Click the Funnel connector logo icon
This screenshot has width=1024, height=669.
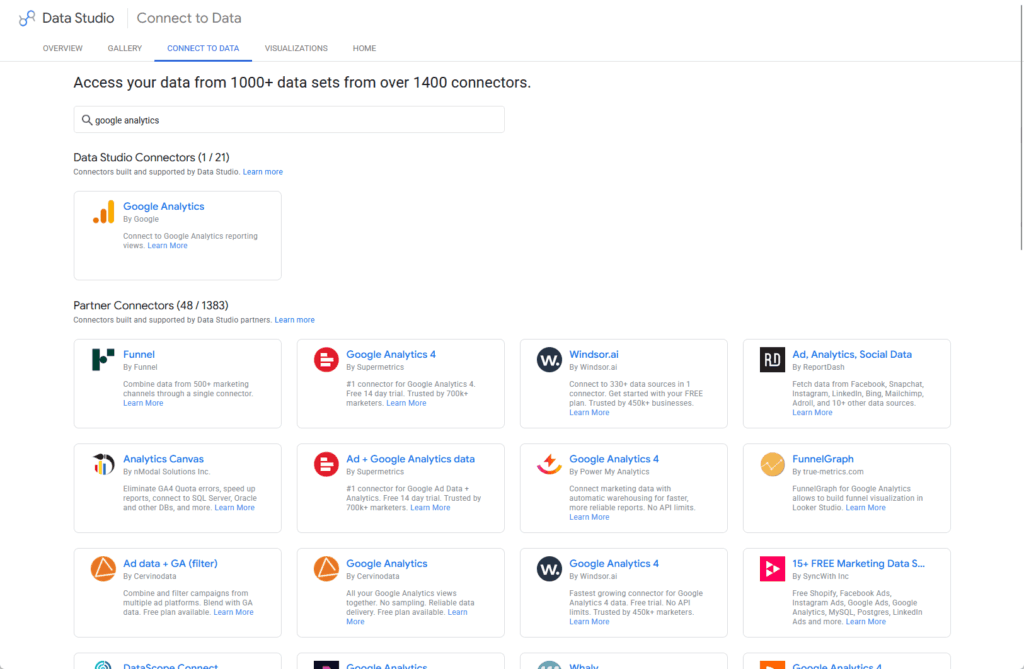(103, 359)
